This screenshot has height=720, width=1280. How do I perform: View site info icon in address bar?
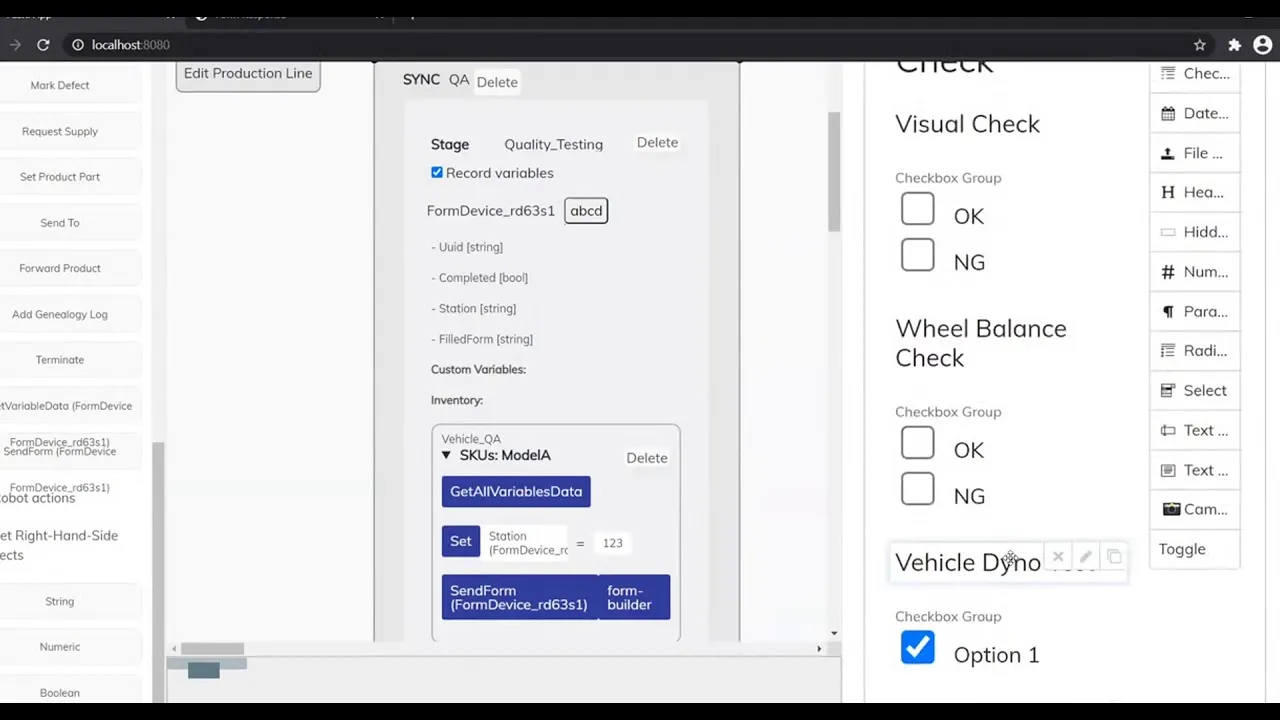click(x=77, y=45)
